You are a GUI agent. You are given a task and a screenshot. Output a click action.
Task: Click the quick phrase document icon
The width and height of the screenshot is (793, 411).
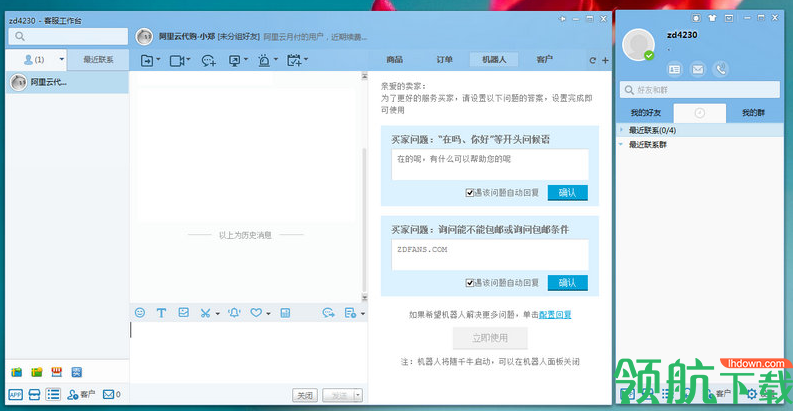[x=350, y=313]
